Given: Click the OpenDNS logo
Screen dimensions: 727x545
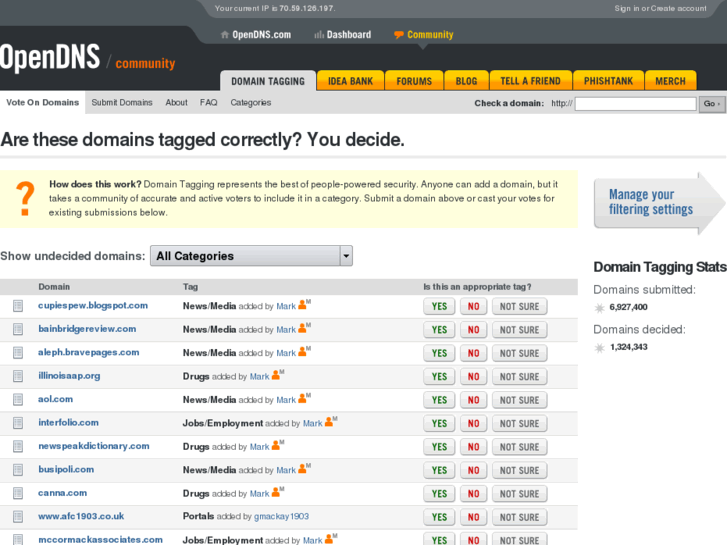Looking at the screenshot, I should pyautogui.click(x=50, y=58).
